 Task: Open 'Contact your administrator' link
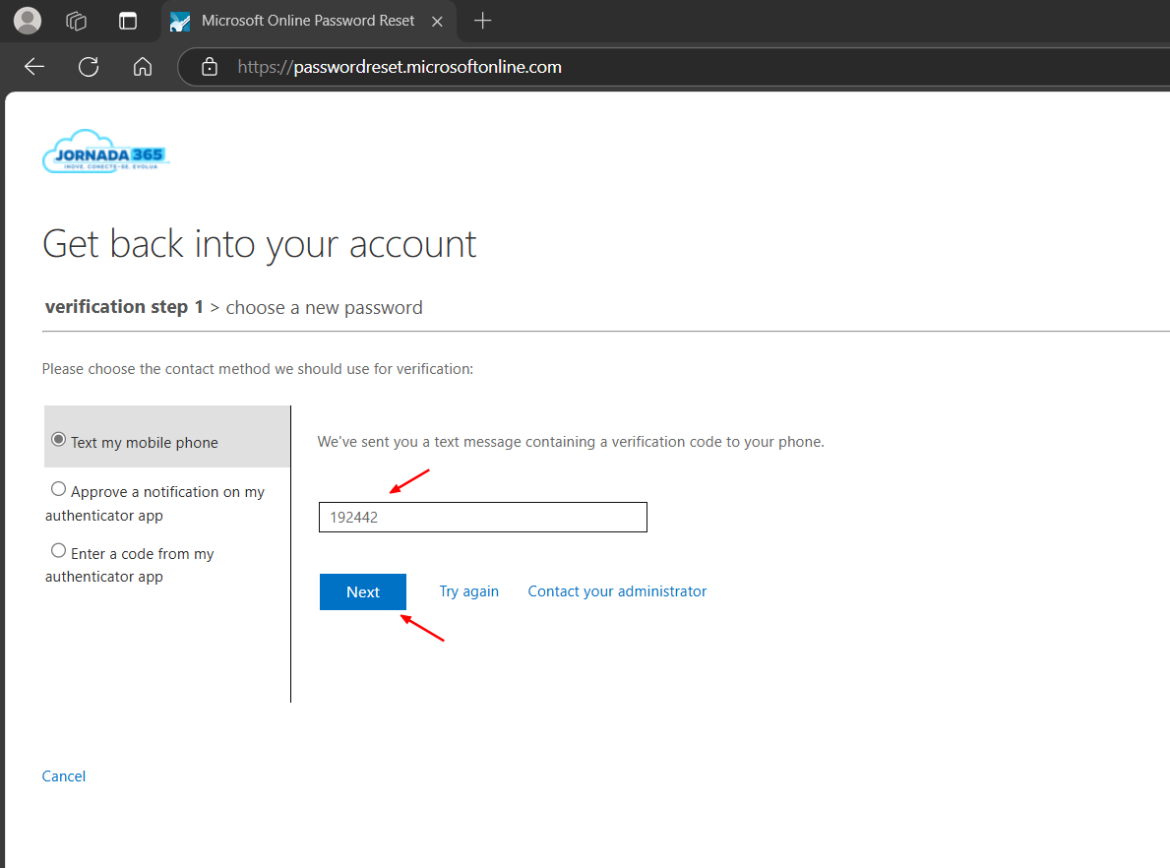click(x=616, y=591)
